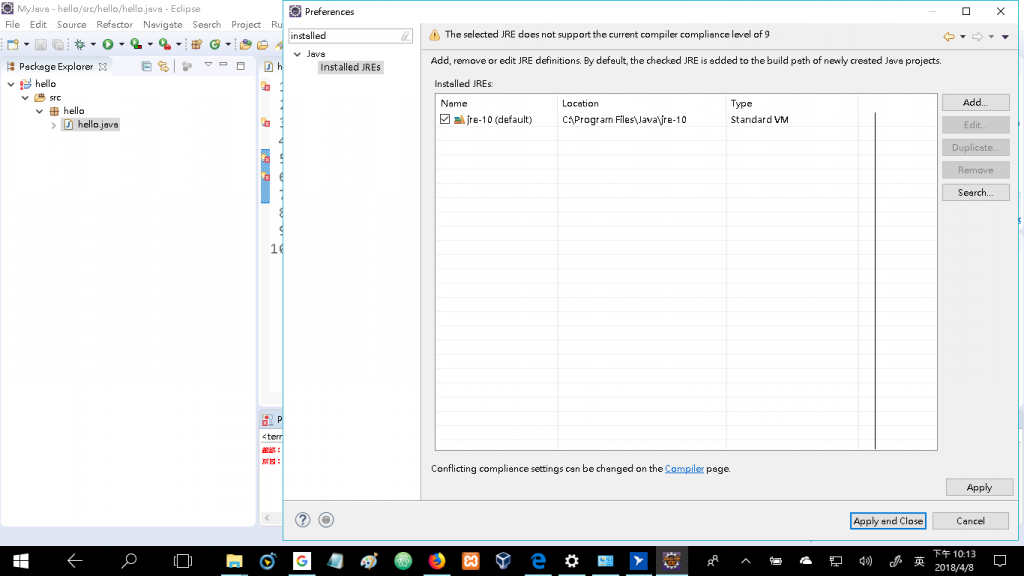The height and width of the screenshot is (576, 1024).
Task: Click the New Java Class icon
Action: (215, 44)
